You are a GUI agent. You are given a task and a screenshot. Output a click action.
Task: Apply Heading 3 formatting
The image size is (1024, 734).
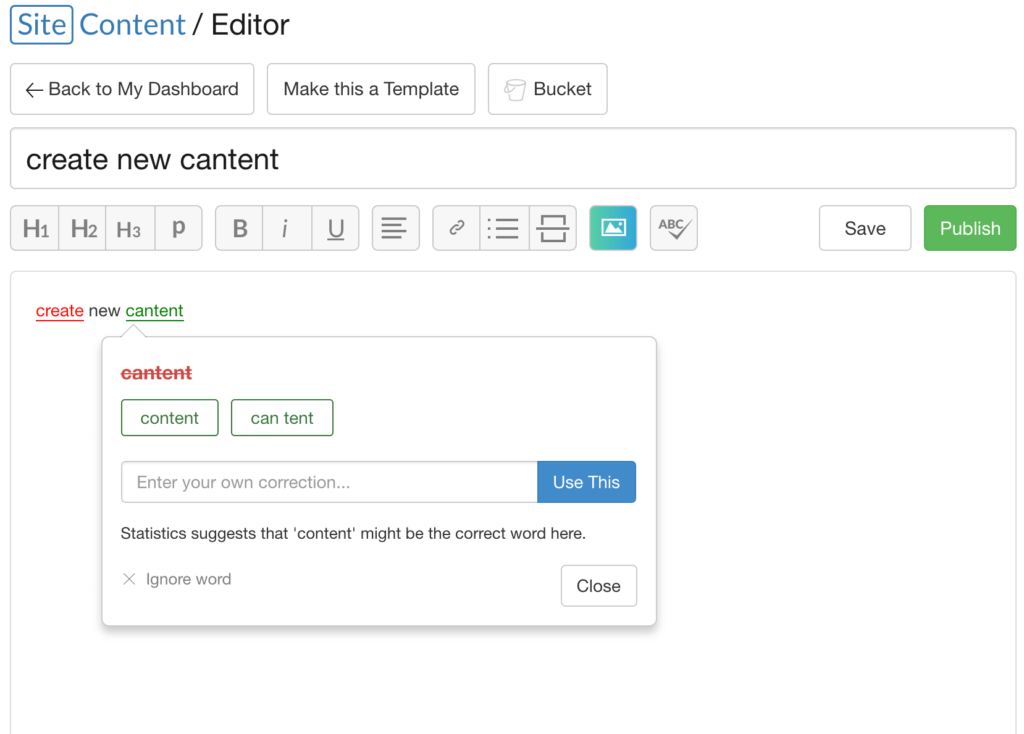coord(129,228)
